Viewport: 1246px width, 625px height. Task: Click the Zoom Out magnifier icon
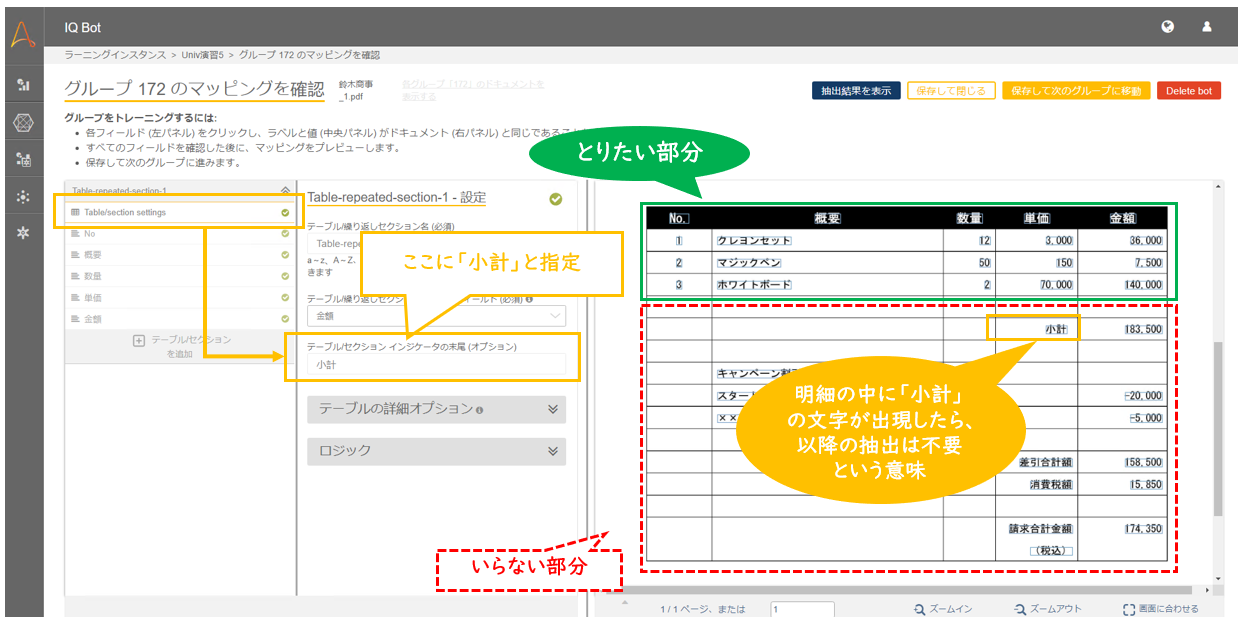1019,609
